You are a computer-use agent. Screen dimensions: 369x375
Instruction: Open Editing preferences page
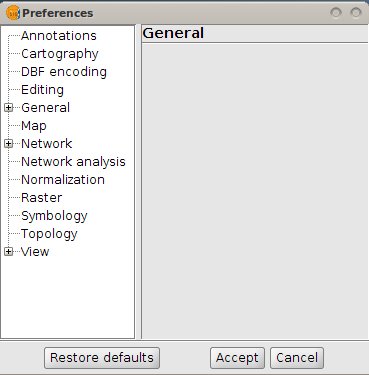click(42, 90)
